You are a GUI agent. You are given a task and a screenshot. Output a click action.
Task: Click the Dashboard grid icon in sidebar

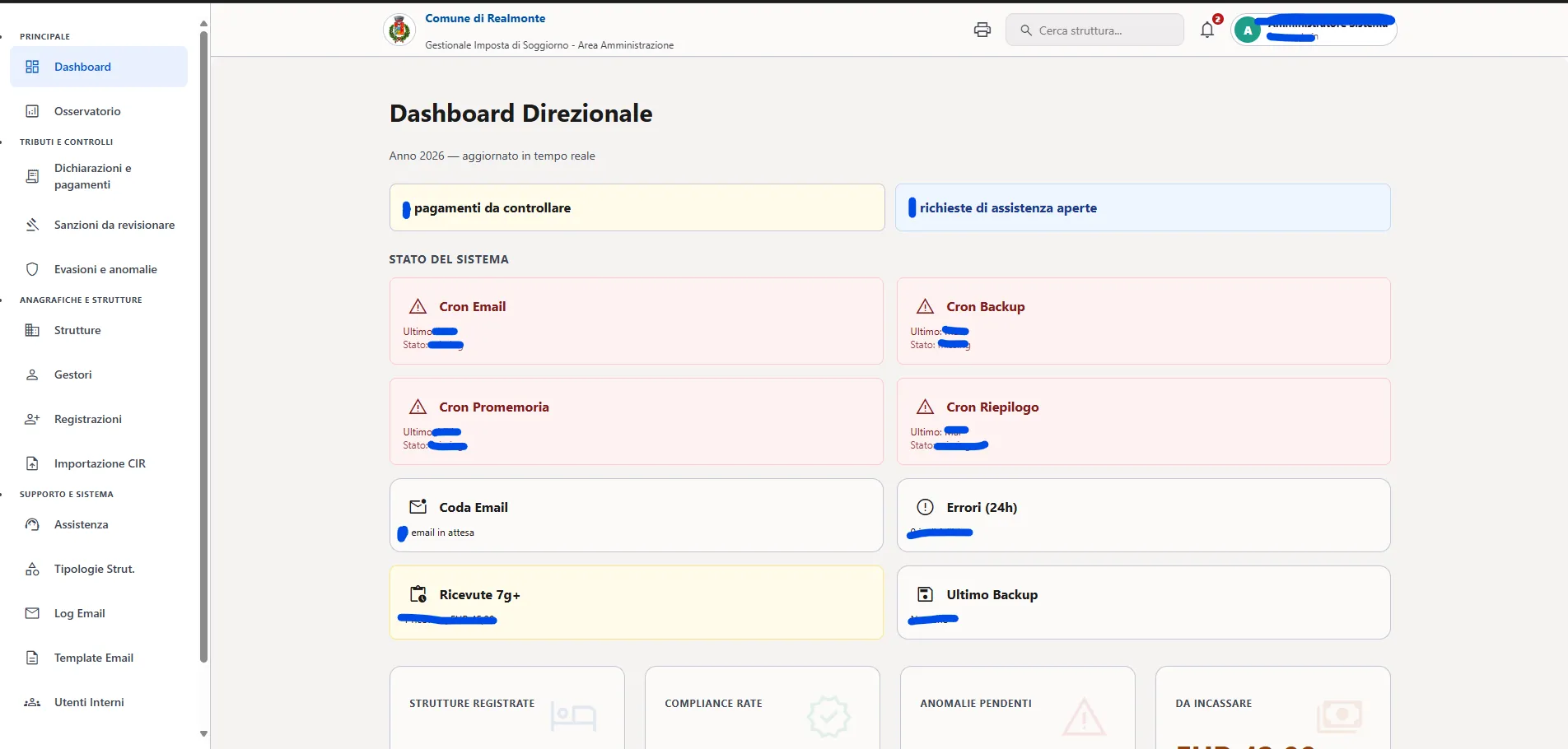[x=32, y=67]
